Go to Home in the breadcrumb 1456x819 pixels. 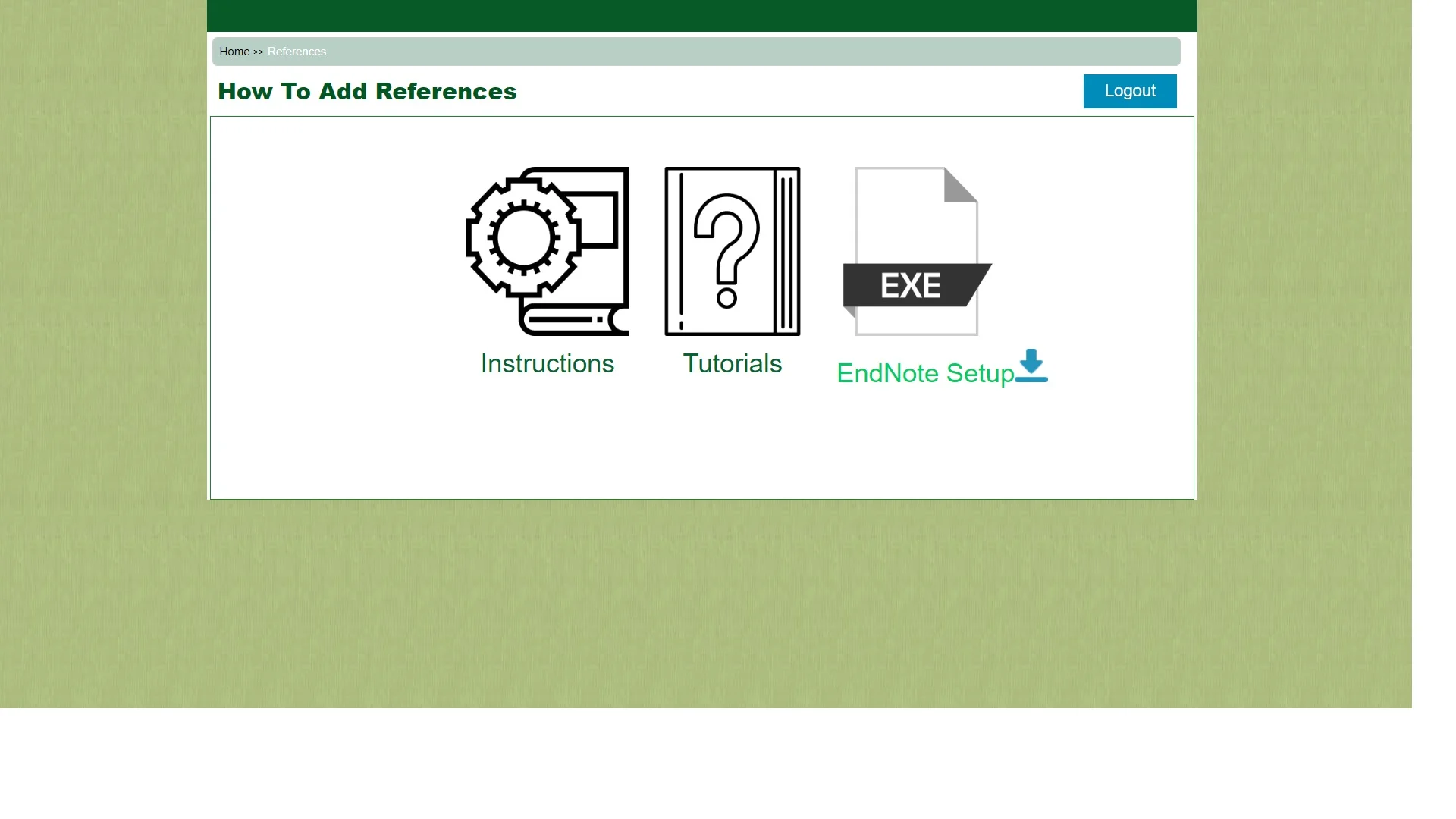coord(234,52)
